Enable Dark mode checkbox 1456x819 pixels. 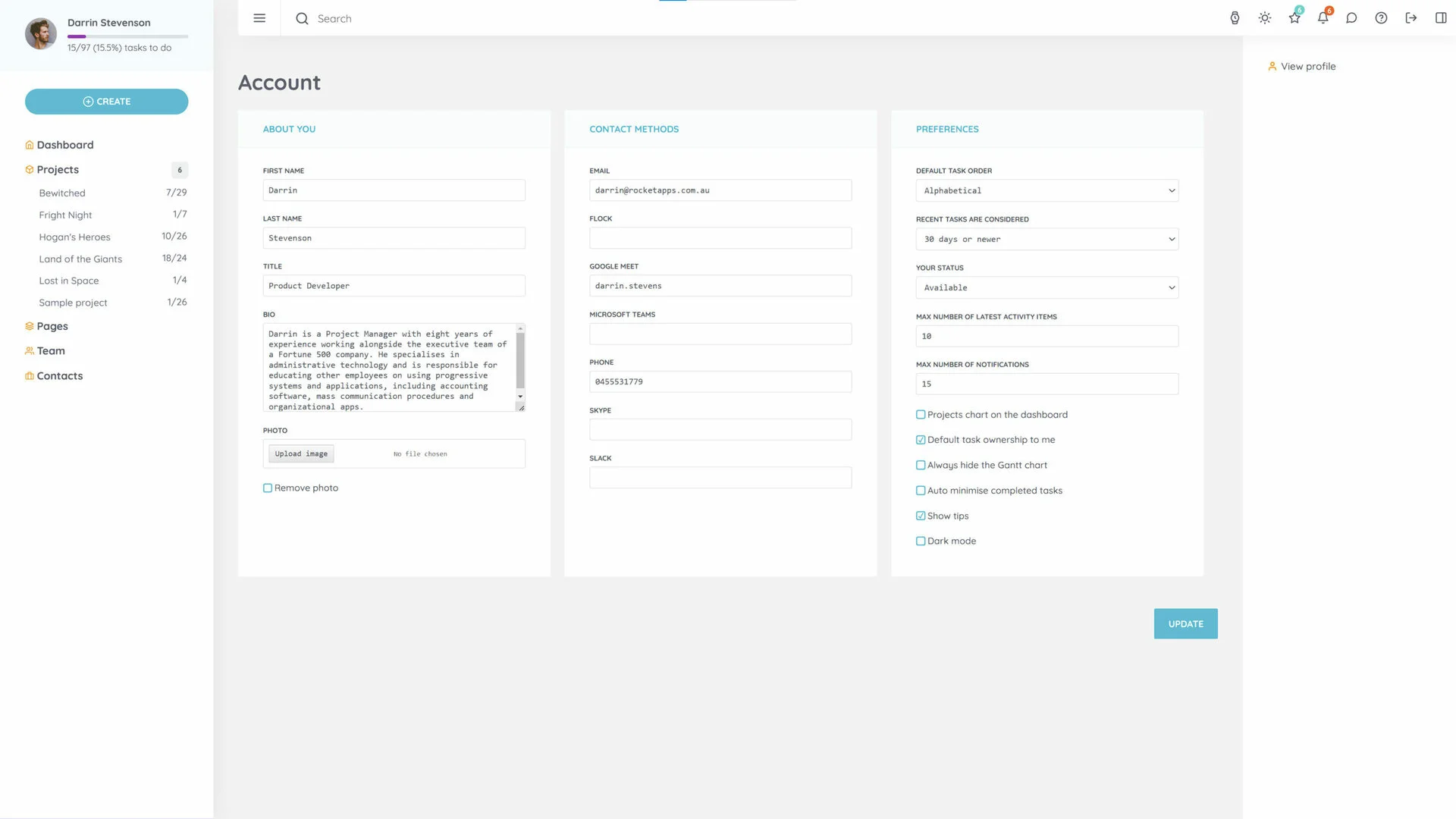(921, 541)
